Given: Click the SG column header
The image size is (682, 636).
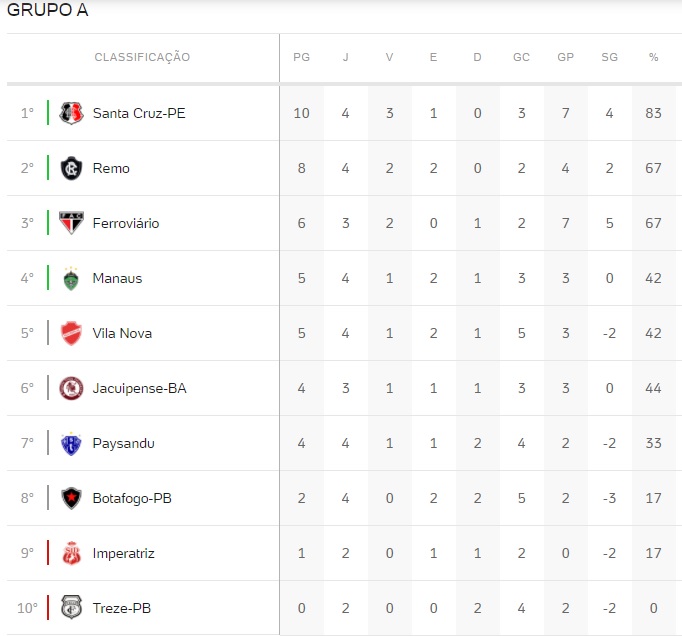Looking at the screenshot, I should (x=609, y=57).
